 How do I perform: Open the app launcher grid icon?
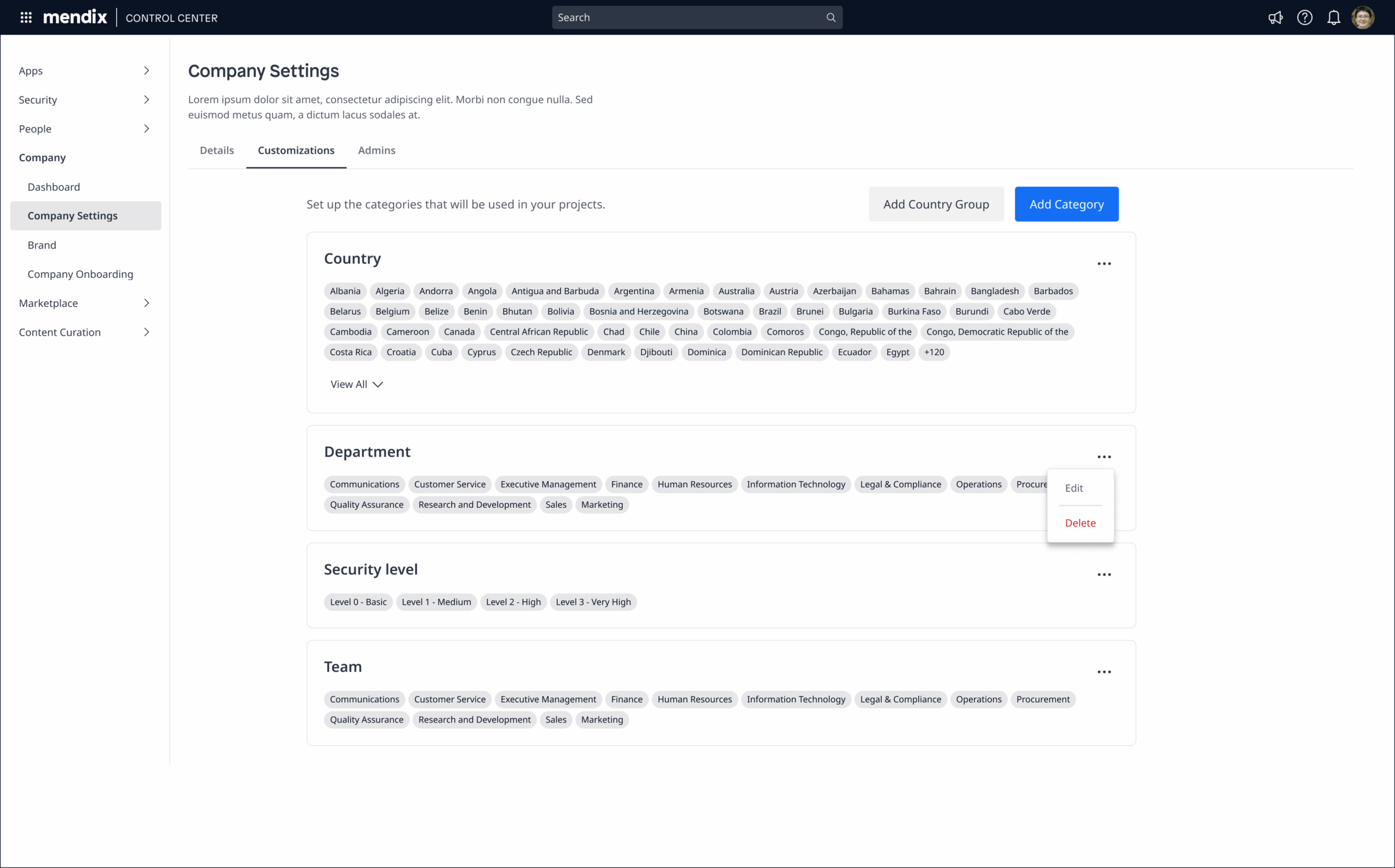pyautogui.click(x=26, y=17)
